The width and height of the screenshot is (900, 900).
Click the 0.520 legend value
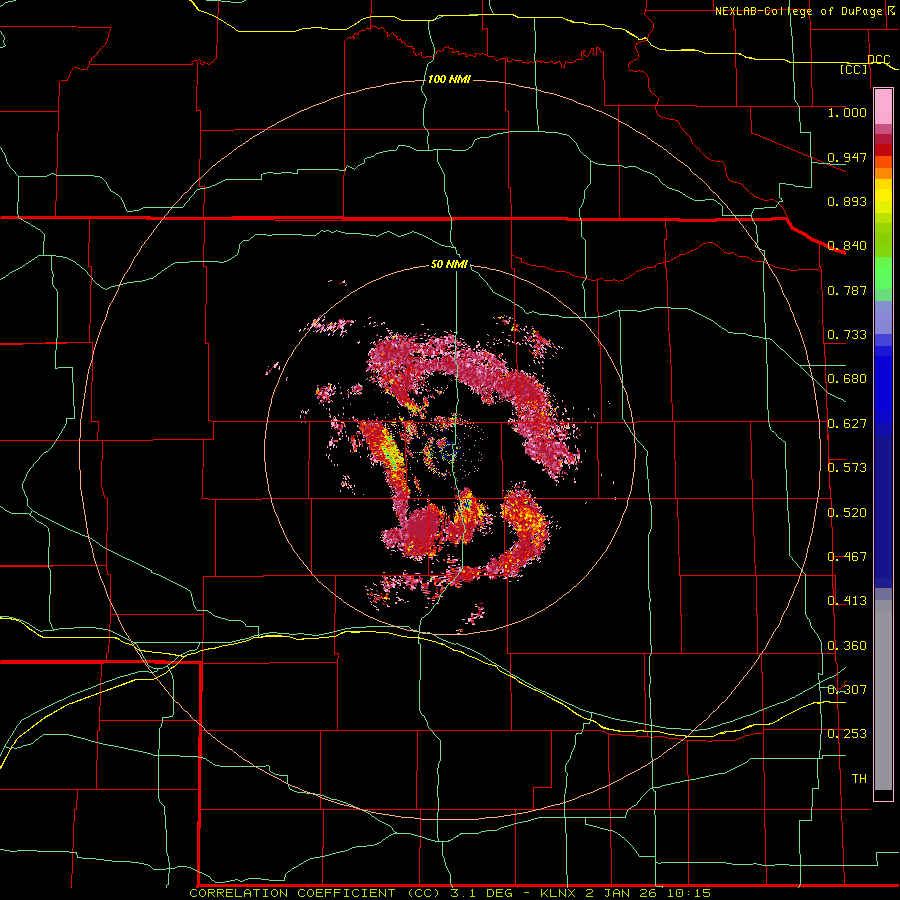tap(847, 513)
